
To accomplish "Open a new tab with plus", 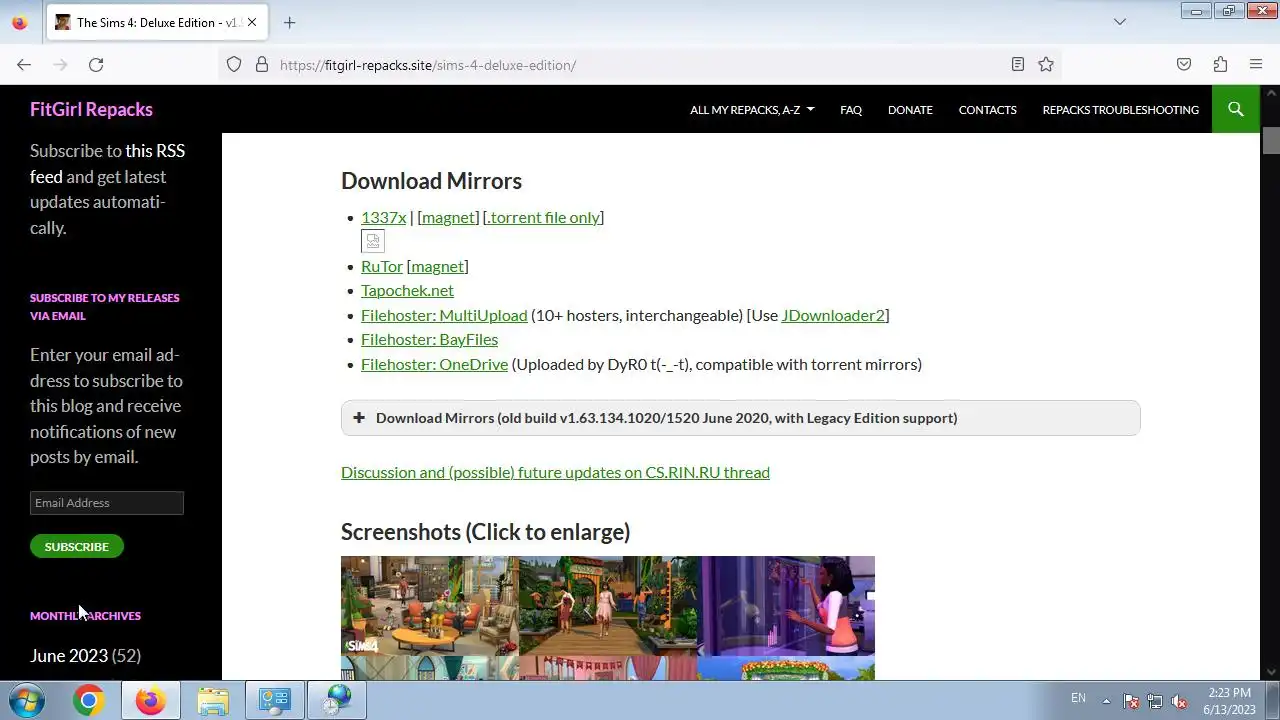I will pos(289,22).
